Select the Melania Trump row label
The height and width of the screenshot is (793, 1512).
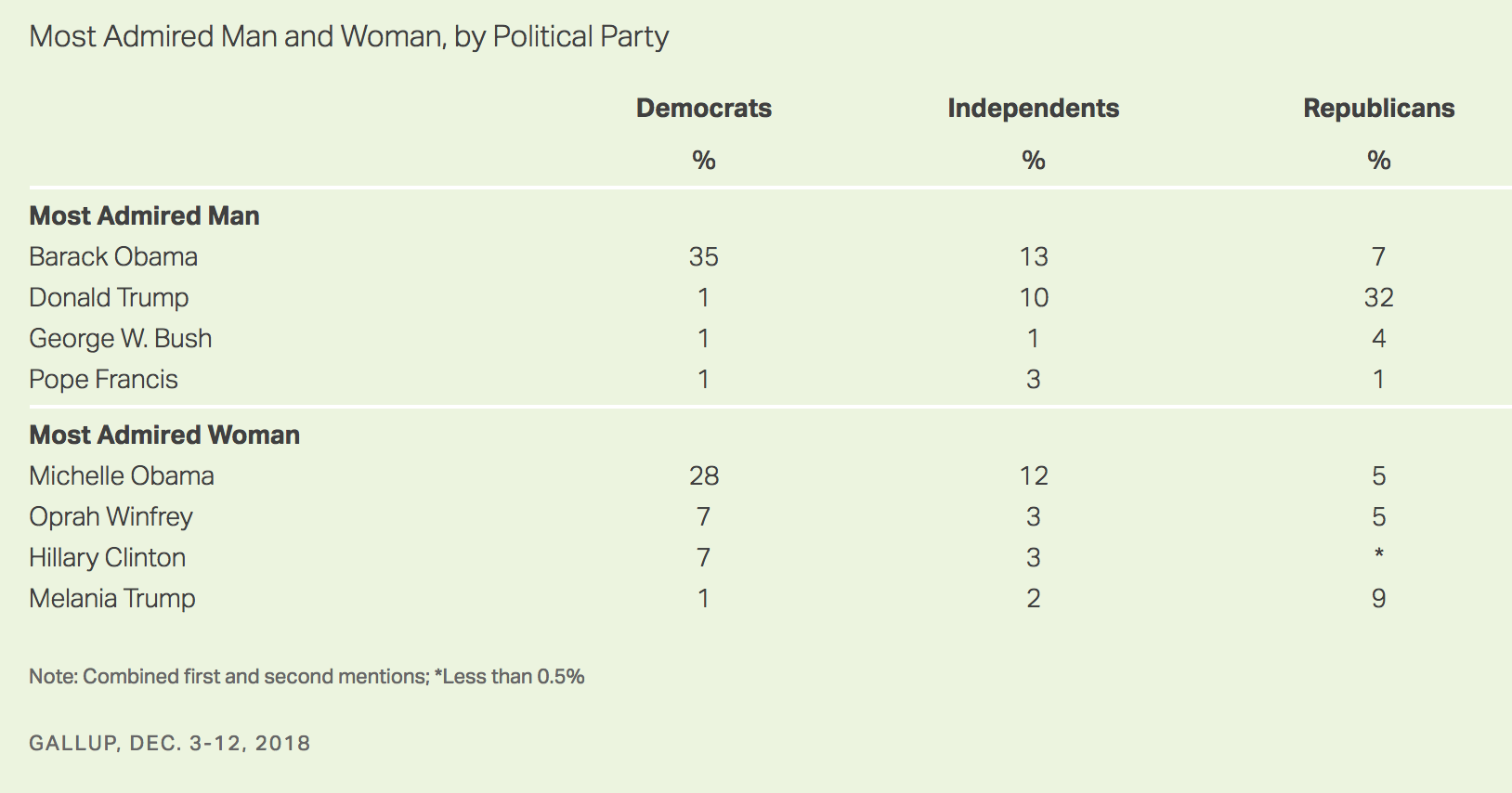(x=112, y=598)
